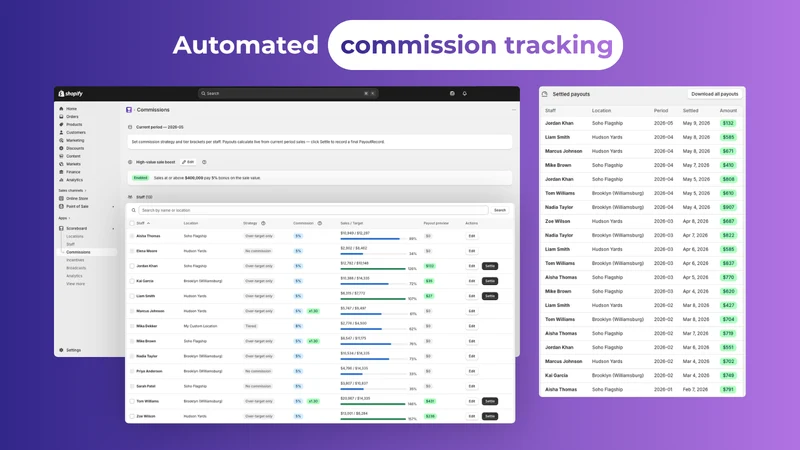Settle payout for Tom Williams
This screenshot has height=450, width=800.
[490, 401]
